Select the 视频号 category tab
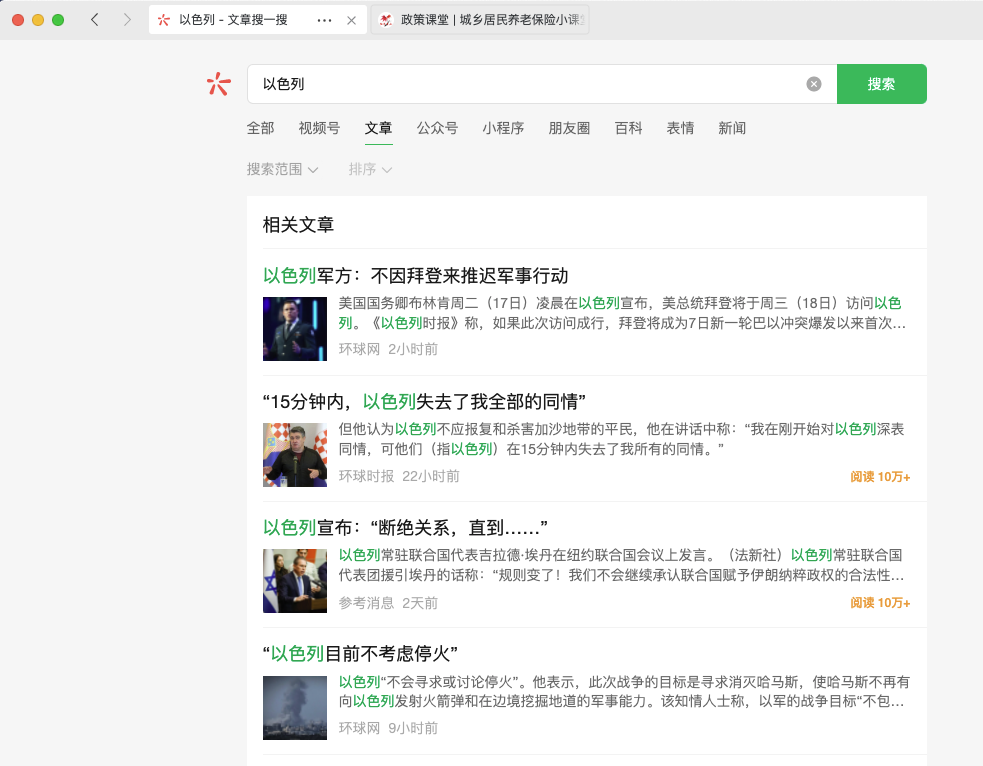The image size is (983, 766). (x=319, y=128)
